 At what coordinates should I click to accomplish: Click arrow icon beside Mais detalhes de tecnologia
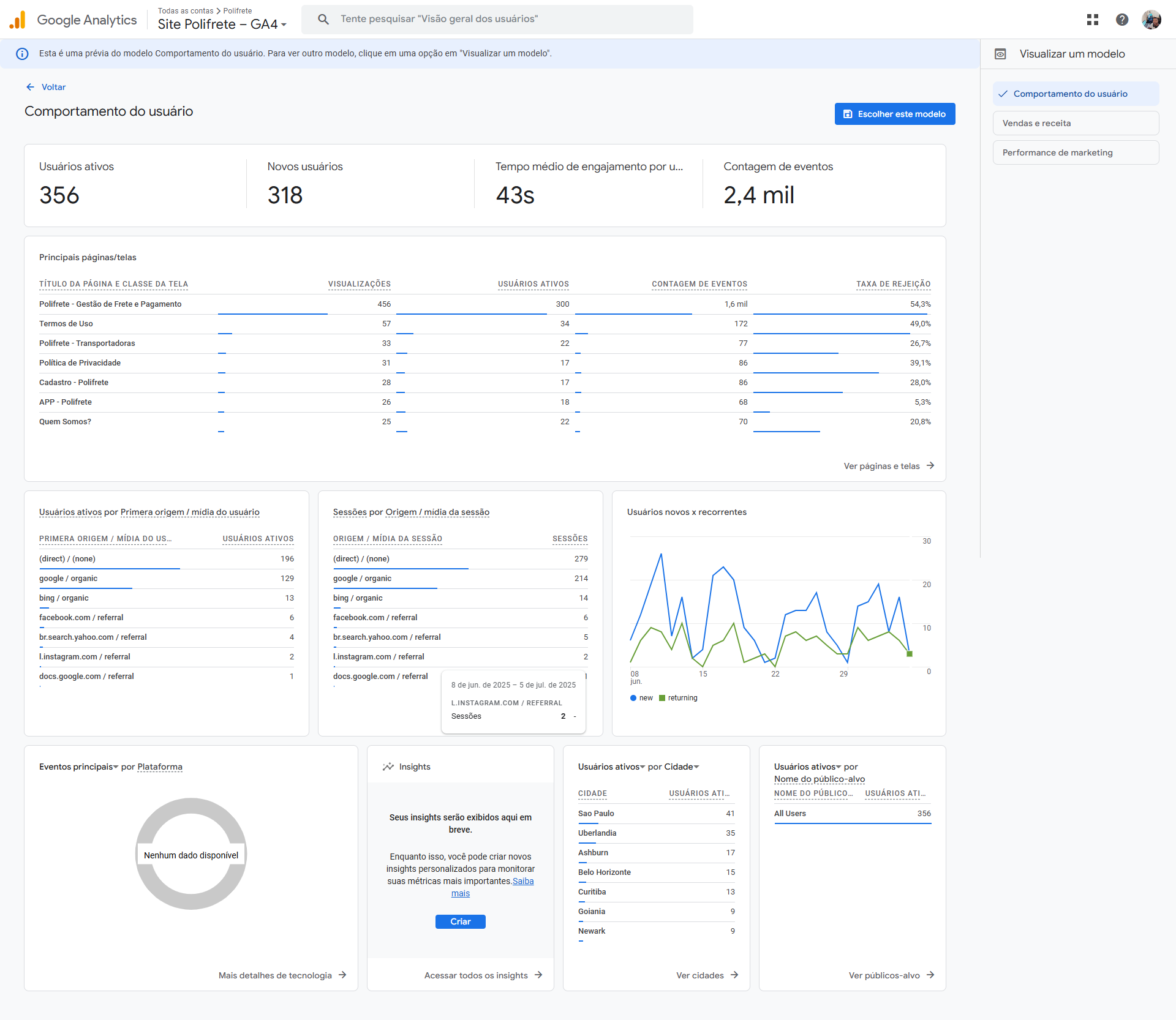click(342, 975)
